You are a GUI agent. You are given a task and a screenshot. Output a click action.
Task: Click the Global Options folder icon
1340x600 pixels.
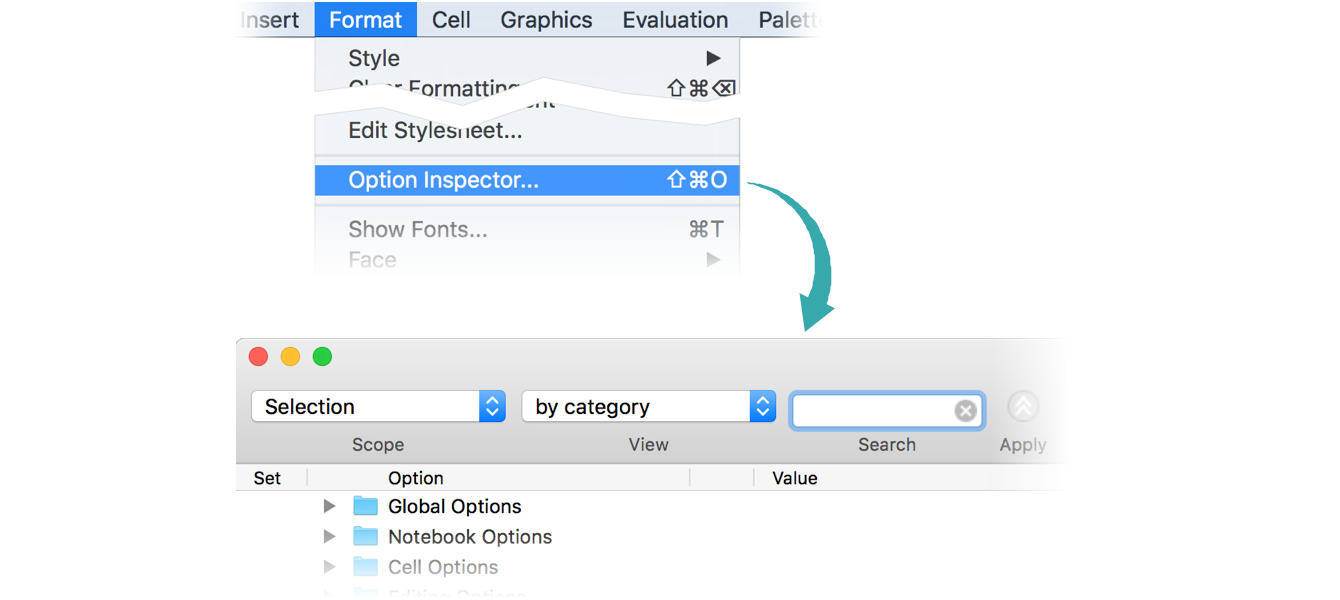(366, 506)
